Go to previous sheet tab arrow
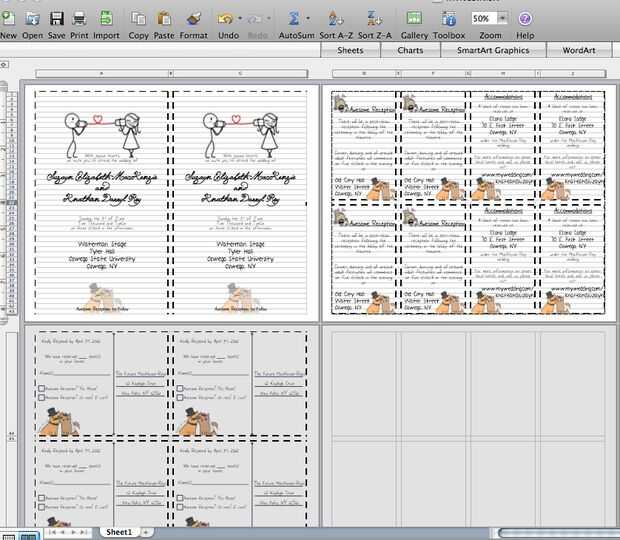This screenshot has width=620, height=540. [62, 532]
